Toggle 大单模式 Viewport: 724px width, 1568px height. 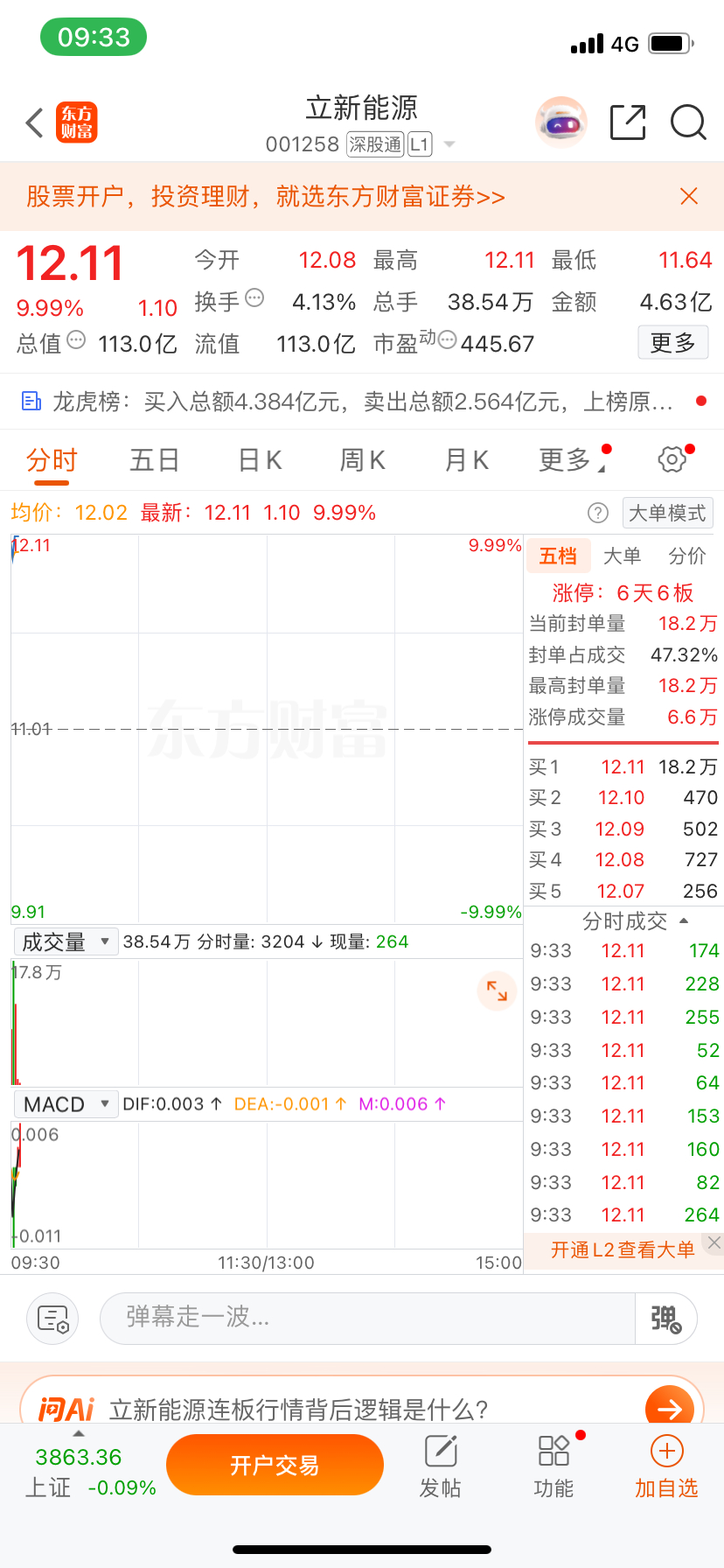pyautogui.click(x=667, y=513)
